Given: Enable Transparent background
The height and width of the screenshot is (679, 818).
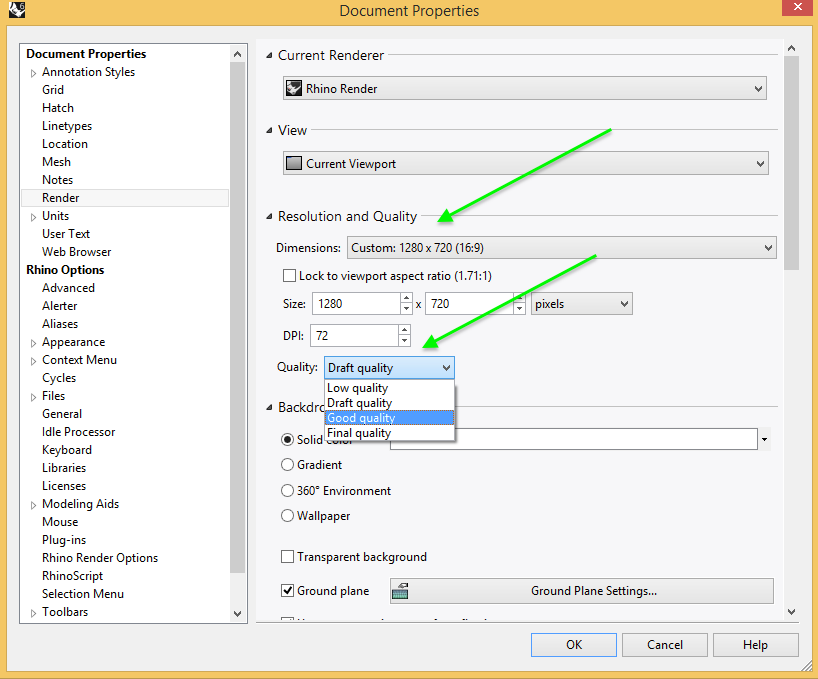Looking at the screenshot, I should 289,556.
